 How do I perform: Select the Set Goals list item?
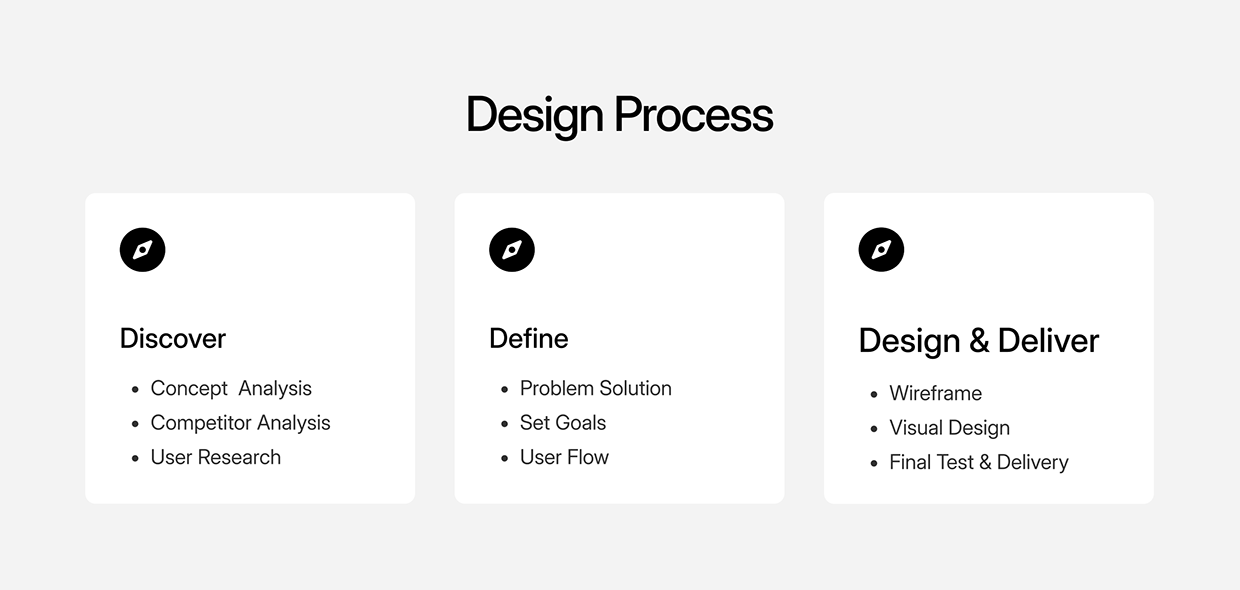pyautogui.click(x=563, y=423)
